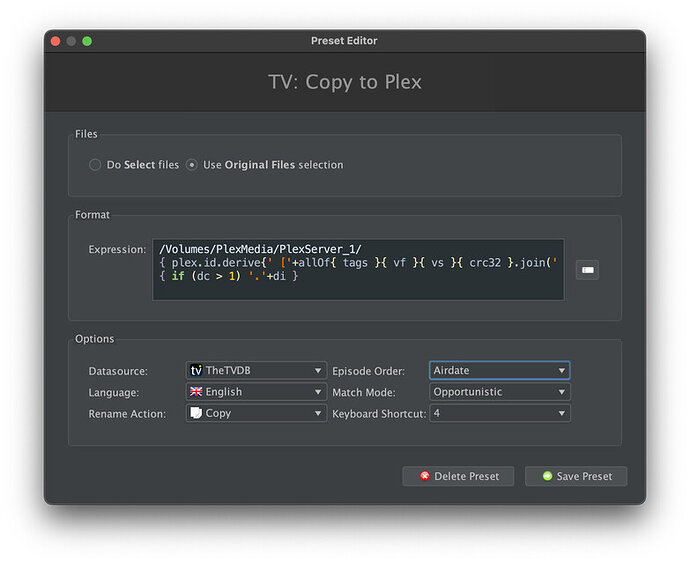This screenshot has width=690, height=563.
Task: Click the TheTVDB tv logo icon
Action: [x=196, y=370]
